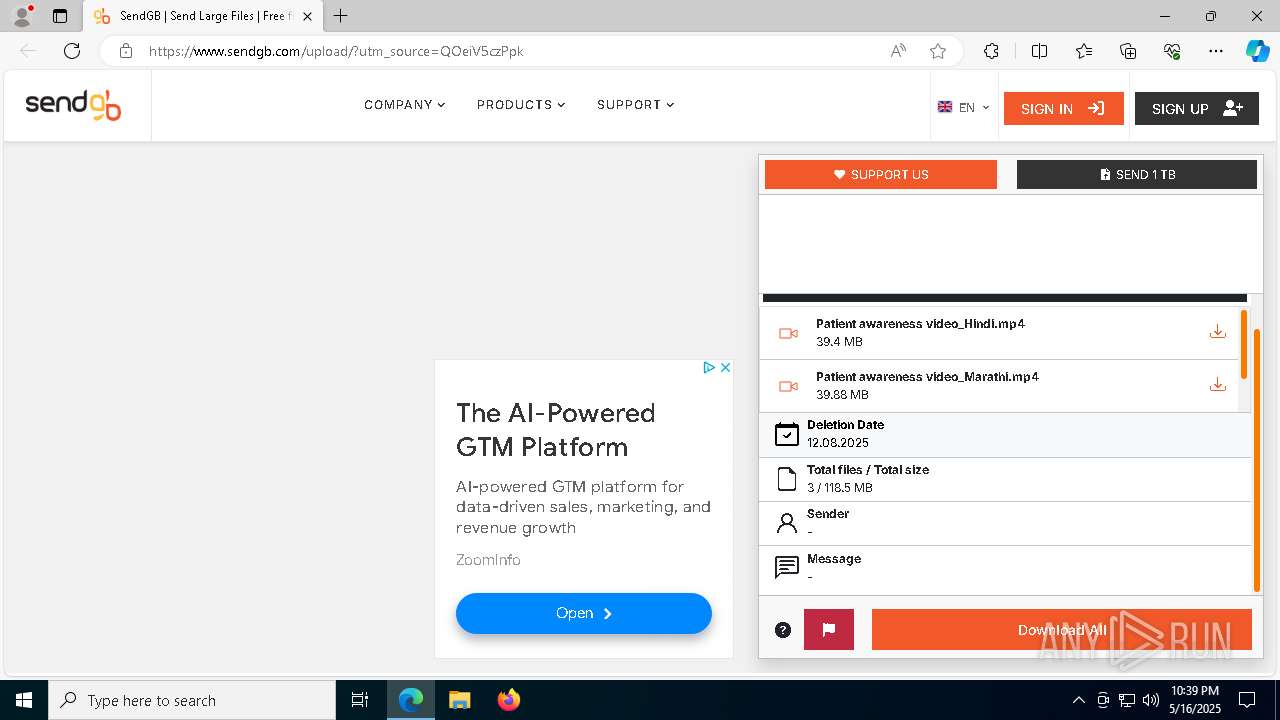Click the file list inner scrollbar
The height and width of the screenshot is (720, 1280).
click(x=1244, y=344)
